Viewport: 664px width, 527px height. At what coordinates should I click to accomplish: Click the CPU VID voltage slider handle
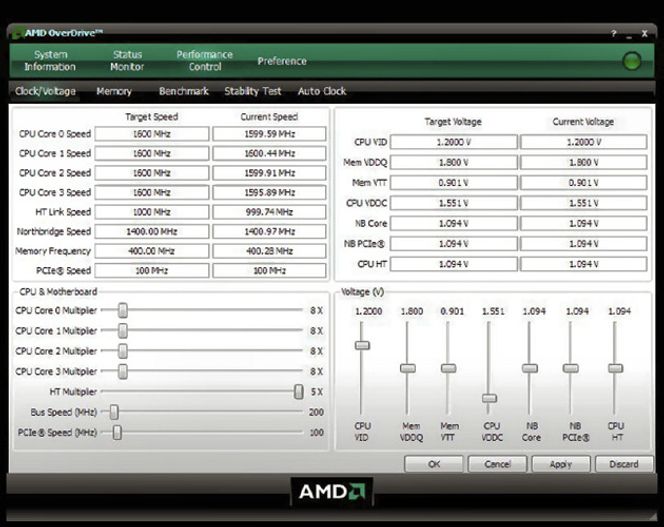point(362,345)
